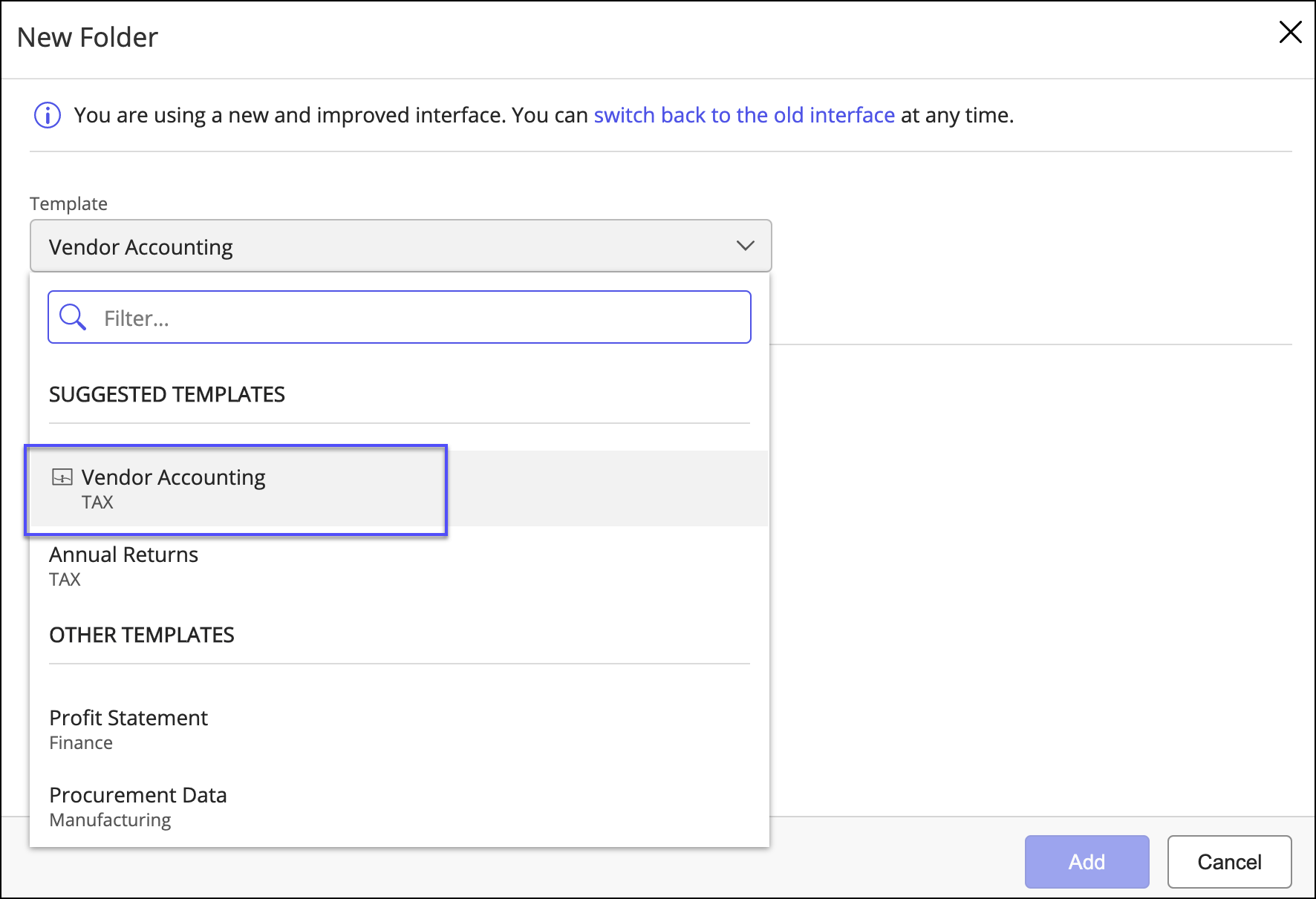Collapse the Template dropdown using chevron arrow
This screenshot has width=1316, height=899.
click(x=745, y=246)
